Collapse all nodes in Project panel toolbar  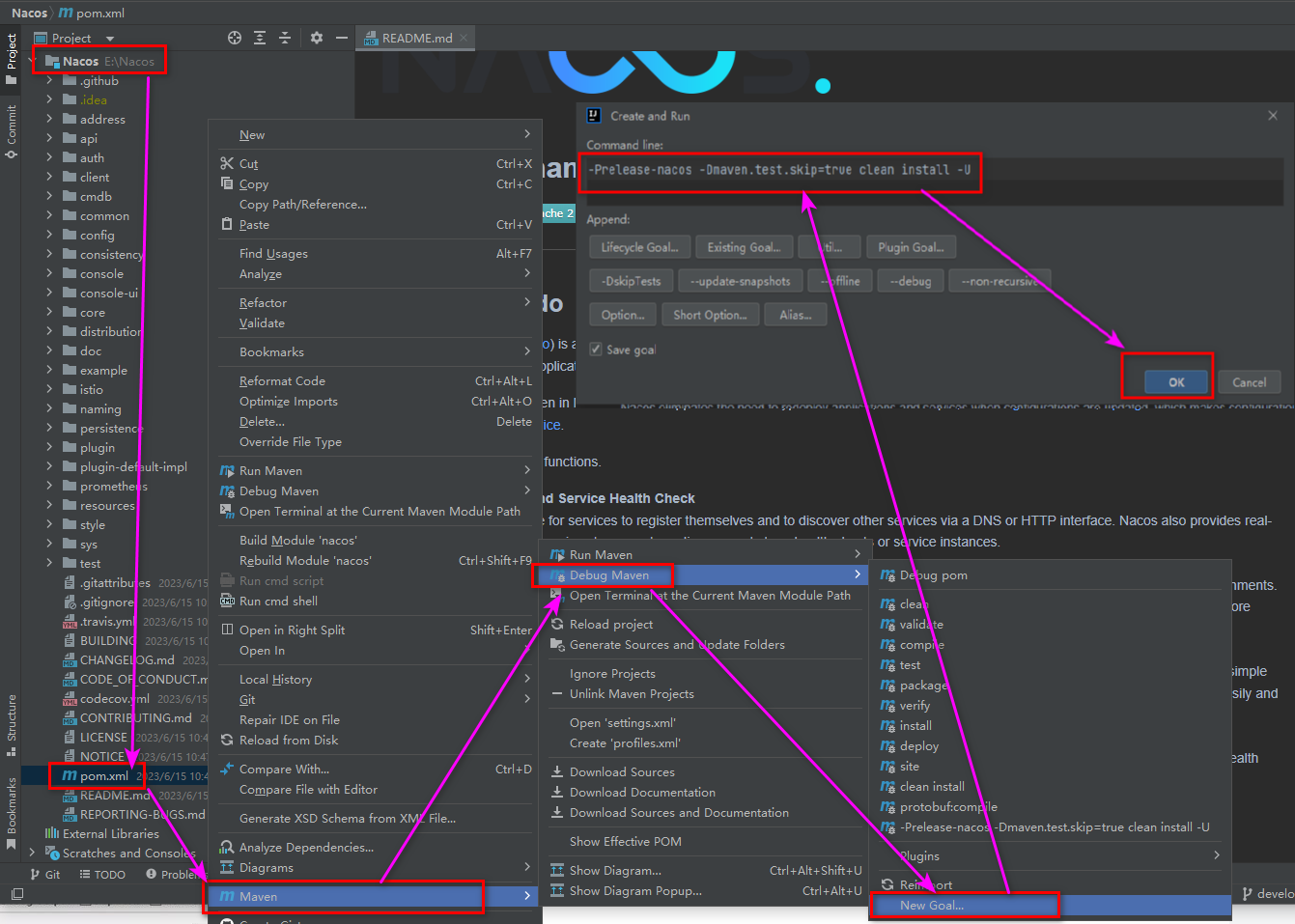click(x=285, y=38)
